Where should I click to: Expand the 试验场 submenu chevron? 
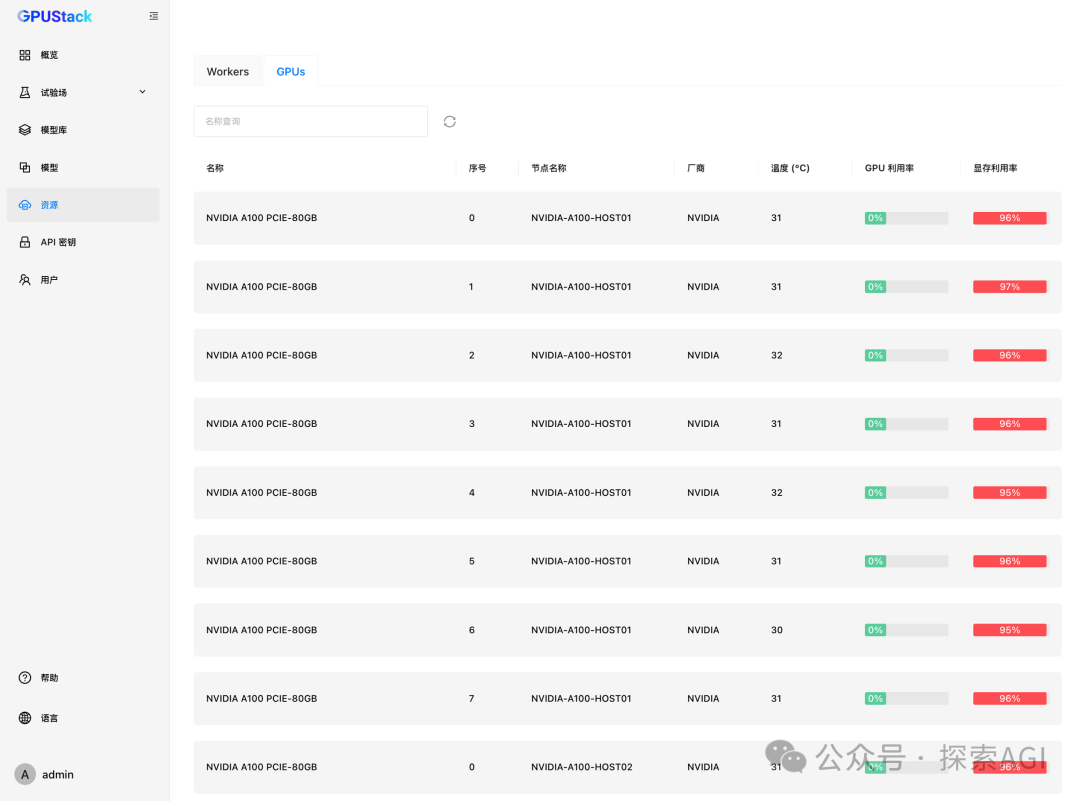(143, 92)
